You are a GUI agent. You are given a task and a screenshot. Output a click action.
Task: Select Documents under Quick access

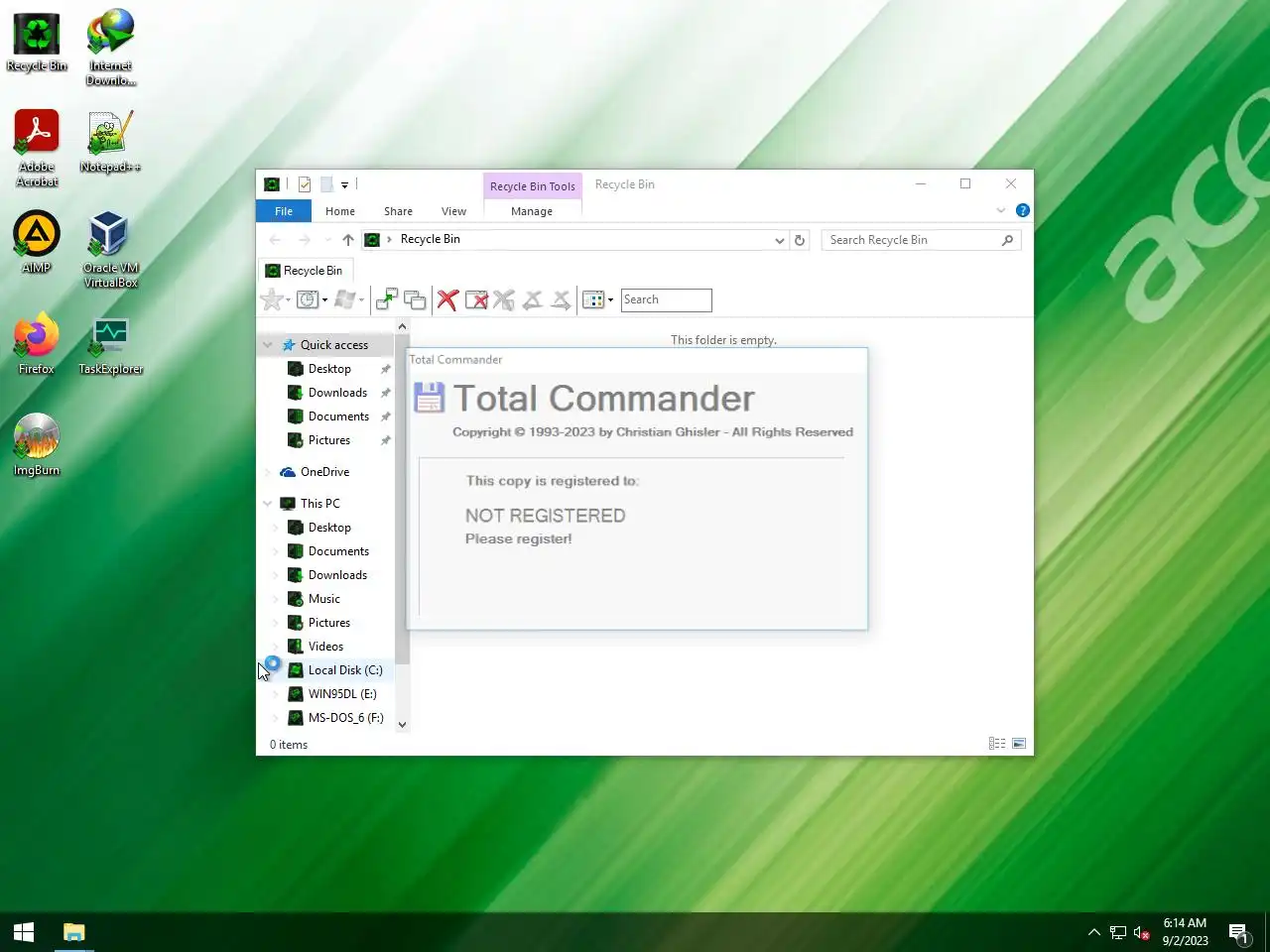tap(338, 416)
